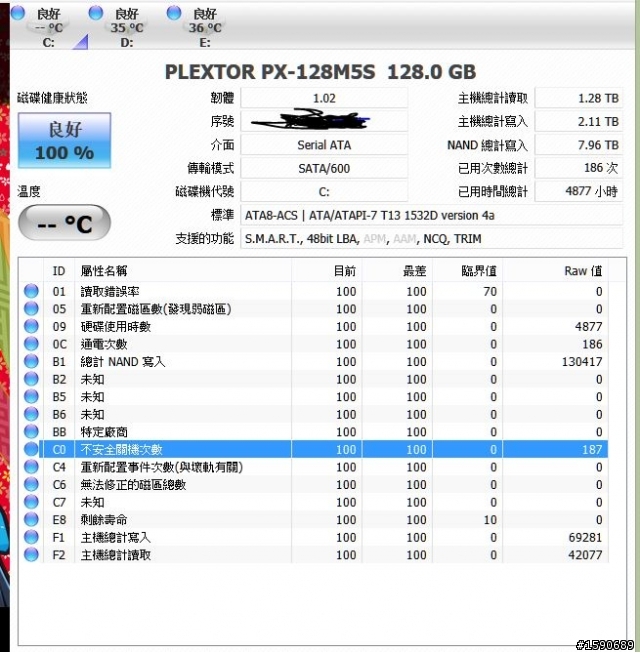Image resolution: width=640 pixels, height=653 pixels.
Task: Click the health status 良好 100 % button
Action: (65, 141)
